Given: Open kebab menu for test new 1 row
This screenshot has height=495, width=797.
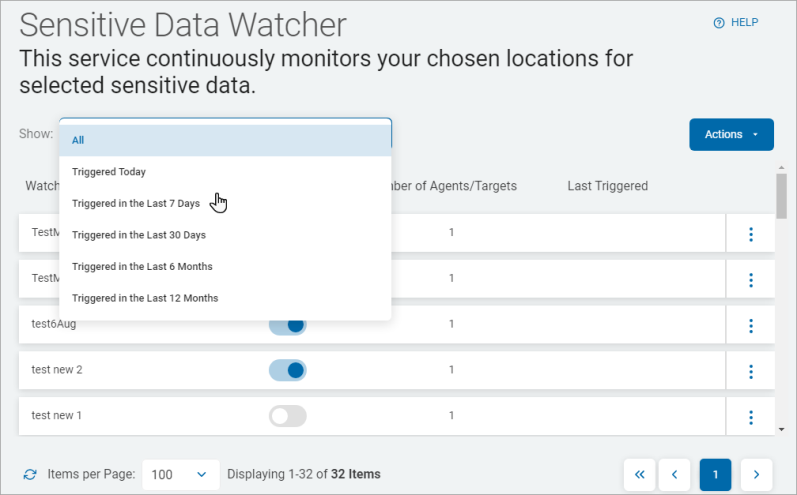Looking at the screenshot, I should pos(750,417).
